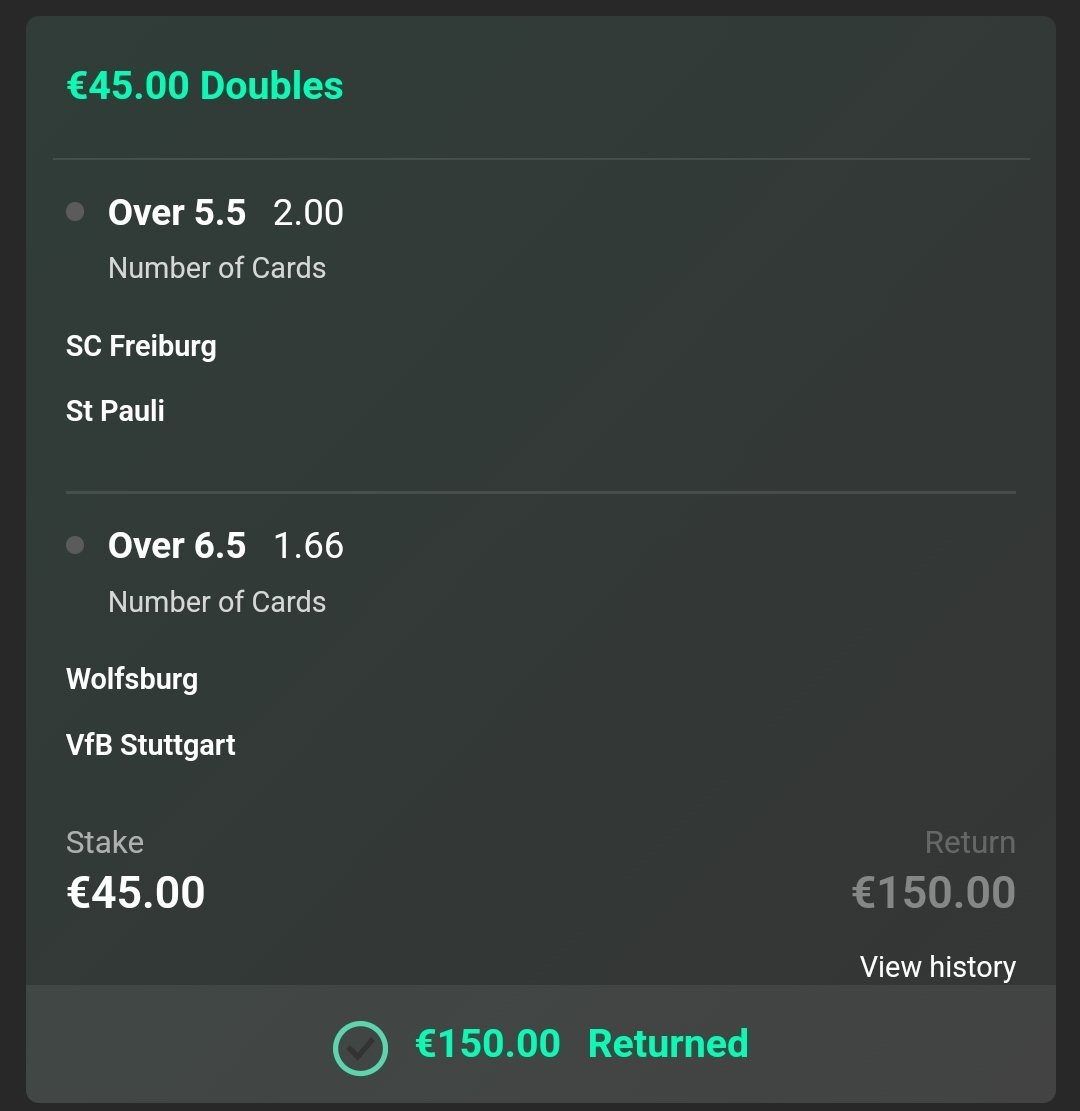1080x1111 pixels.
Task: Click the 1.66 odds value
Action: 308,546
